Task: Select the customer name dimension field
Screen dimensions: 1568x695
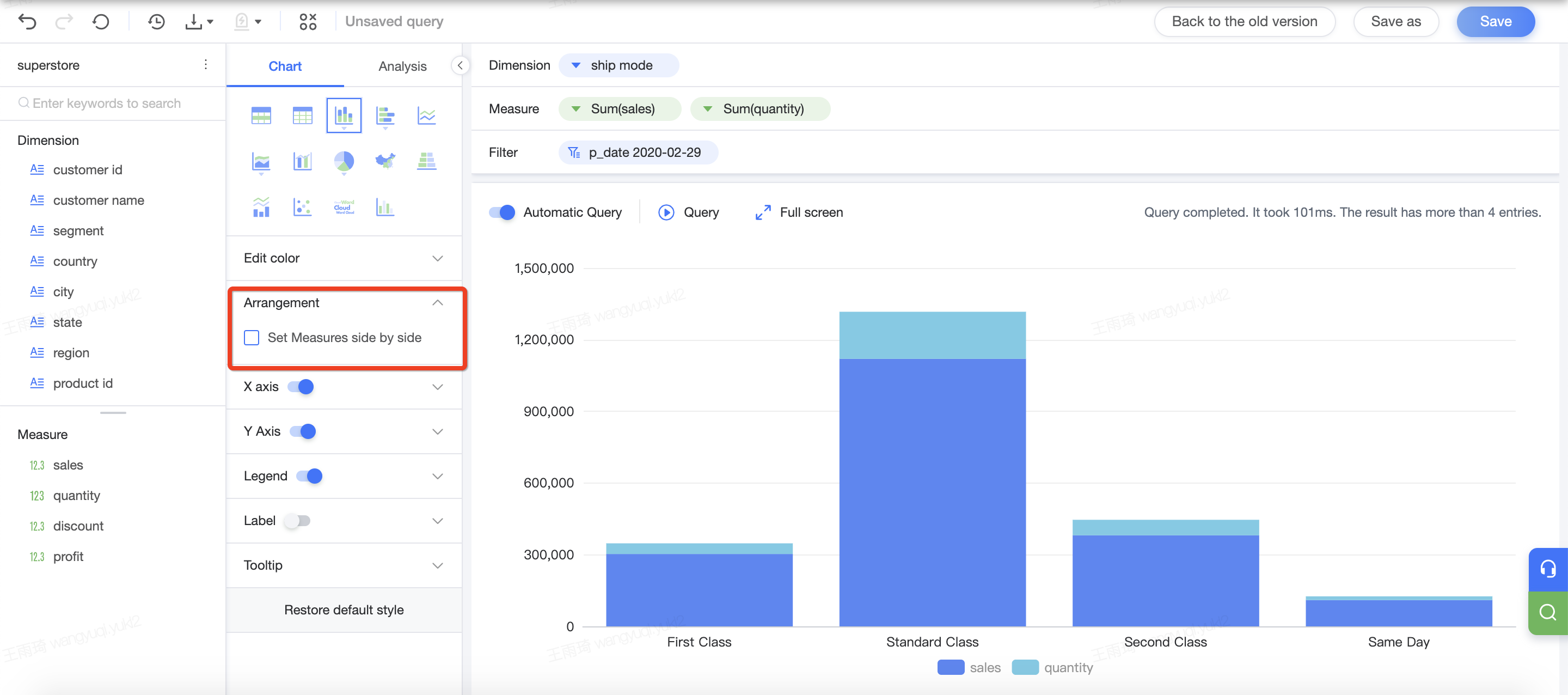Action: pos(99,200)
